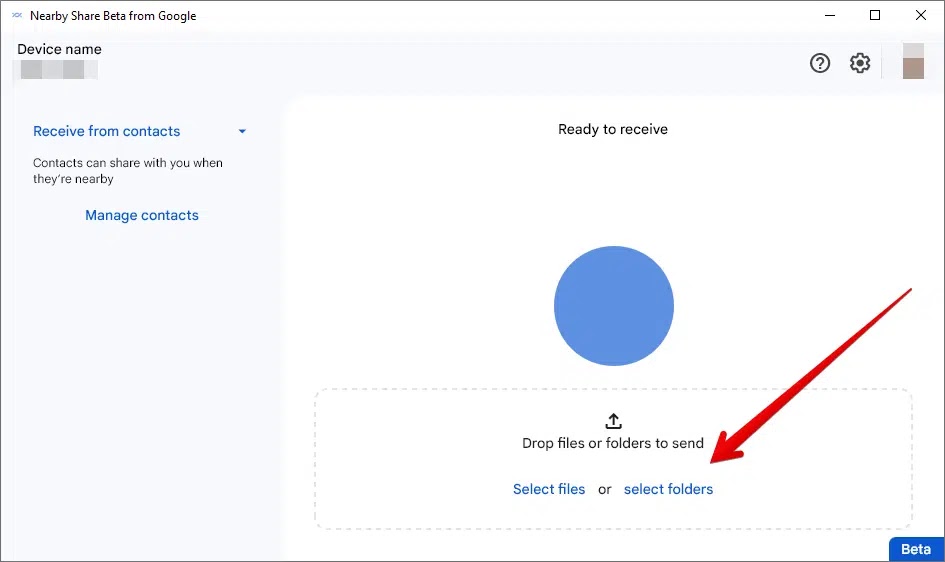Click the Nearby Share title bar icon

(17, 16)
